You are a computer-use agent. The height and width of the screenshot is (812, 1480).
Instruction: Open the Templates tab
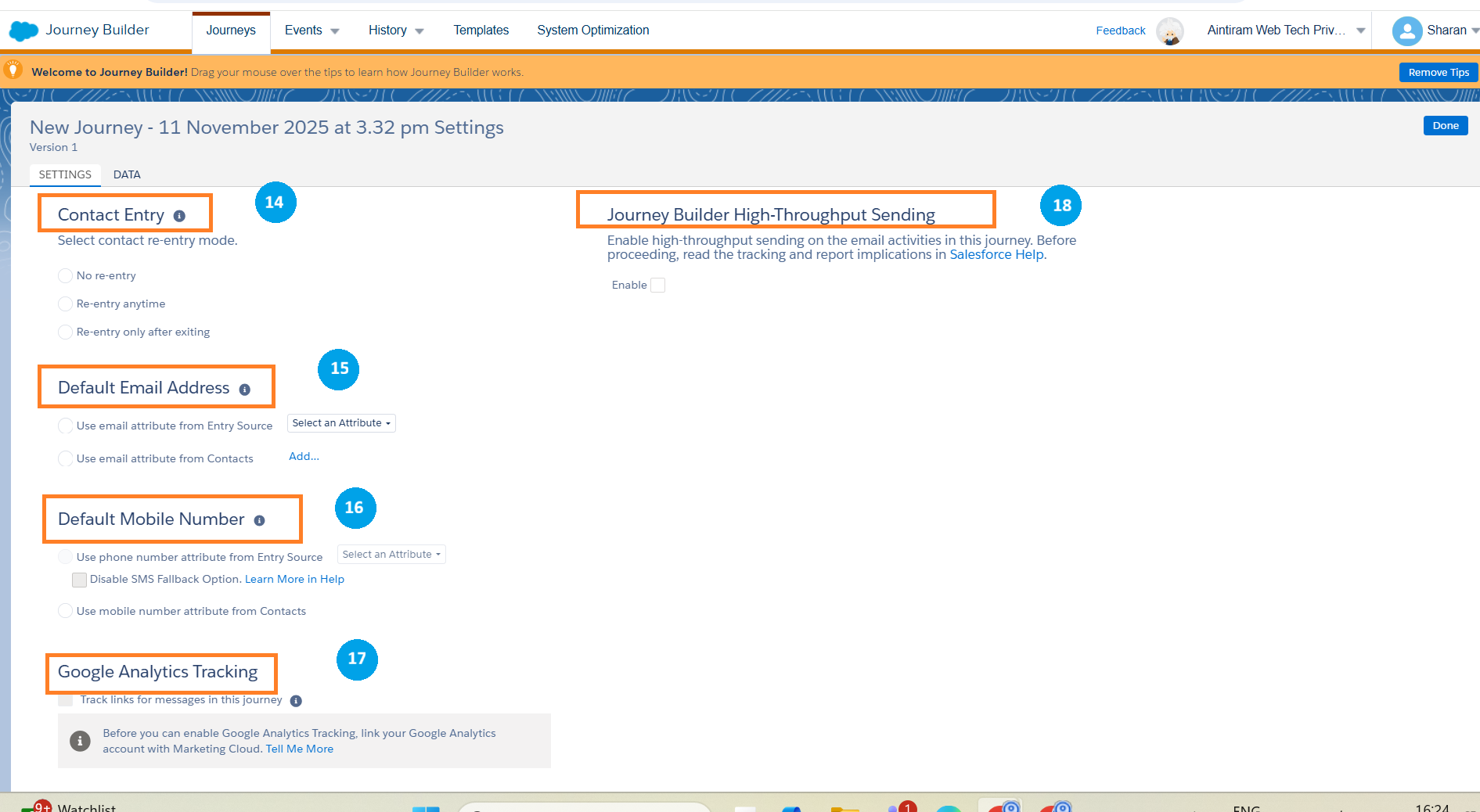coord(481,31)
